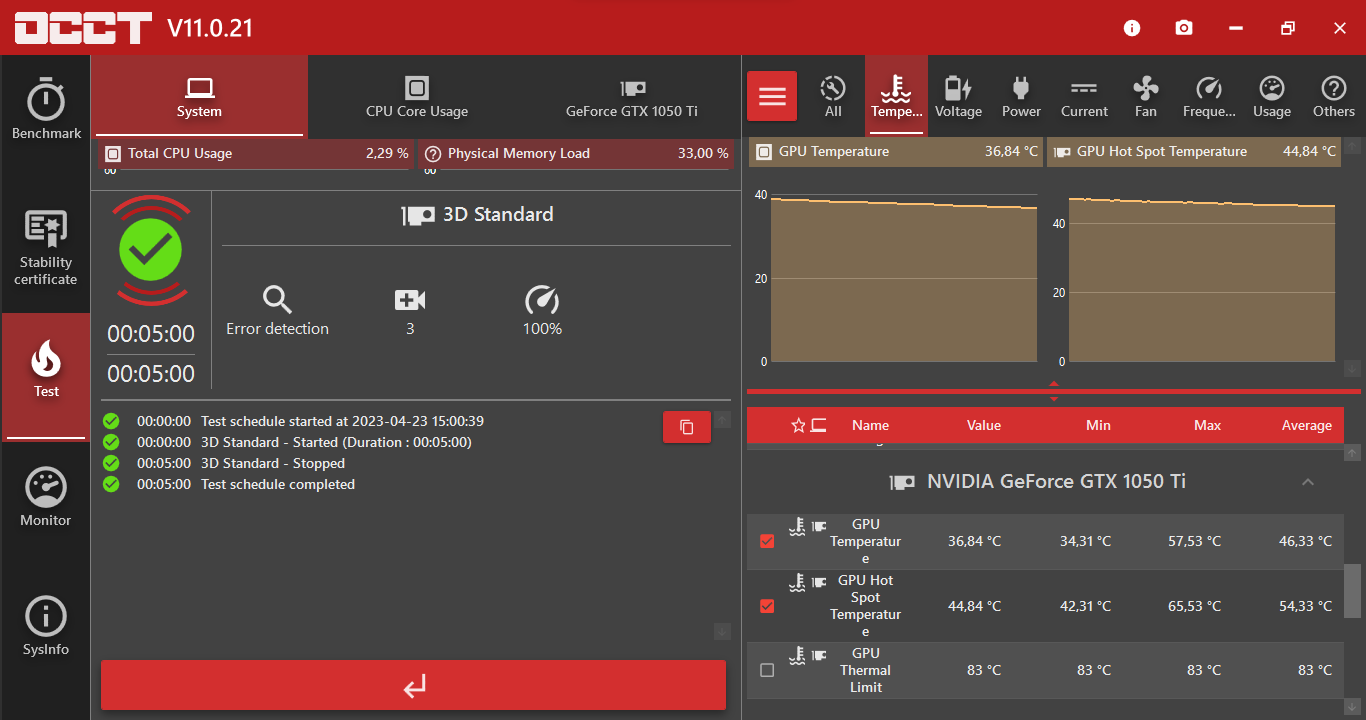This screenshot has width=1366, height=720.
Task: Click the 54,33 °C average value cell
Action: coord(1305,606)
